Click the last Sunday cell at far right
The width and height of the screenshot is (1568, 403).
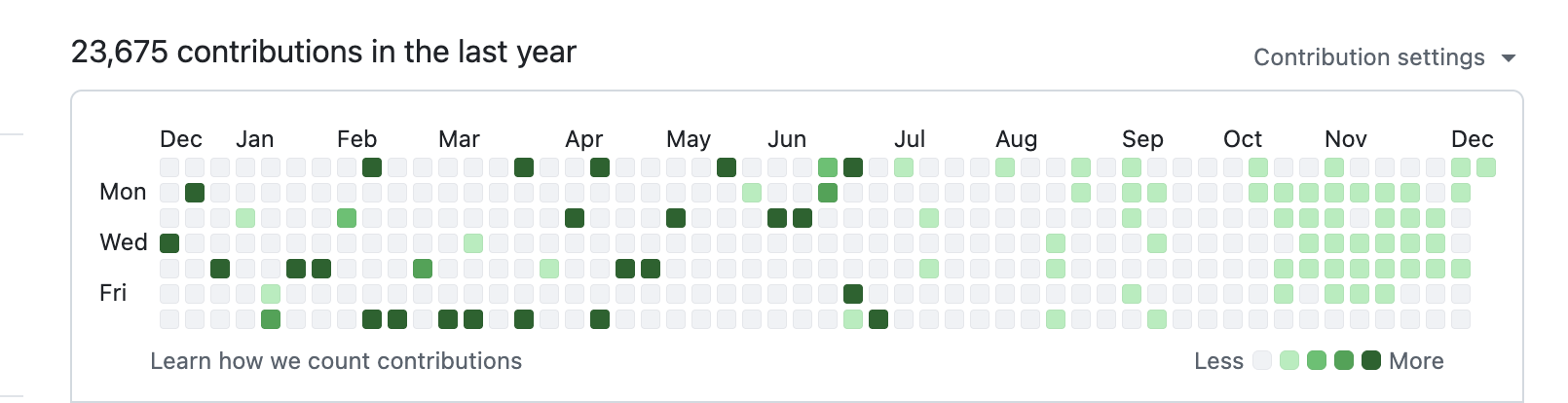[1486, 167]
